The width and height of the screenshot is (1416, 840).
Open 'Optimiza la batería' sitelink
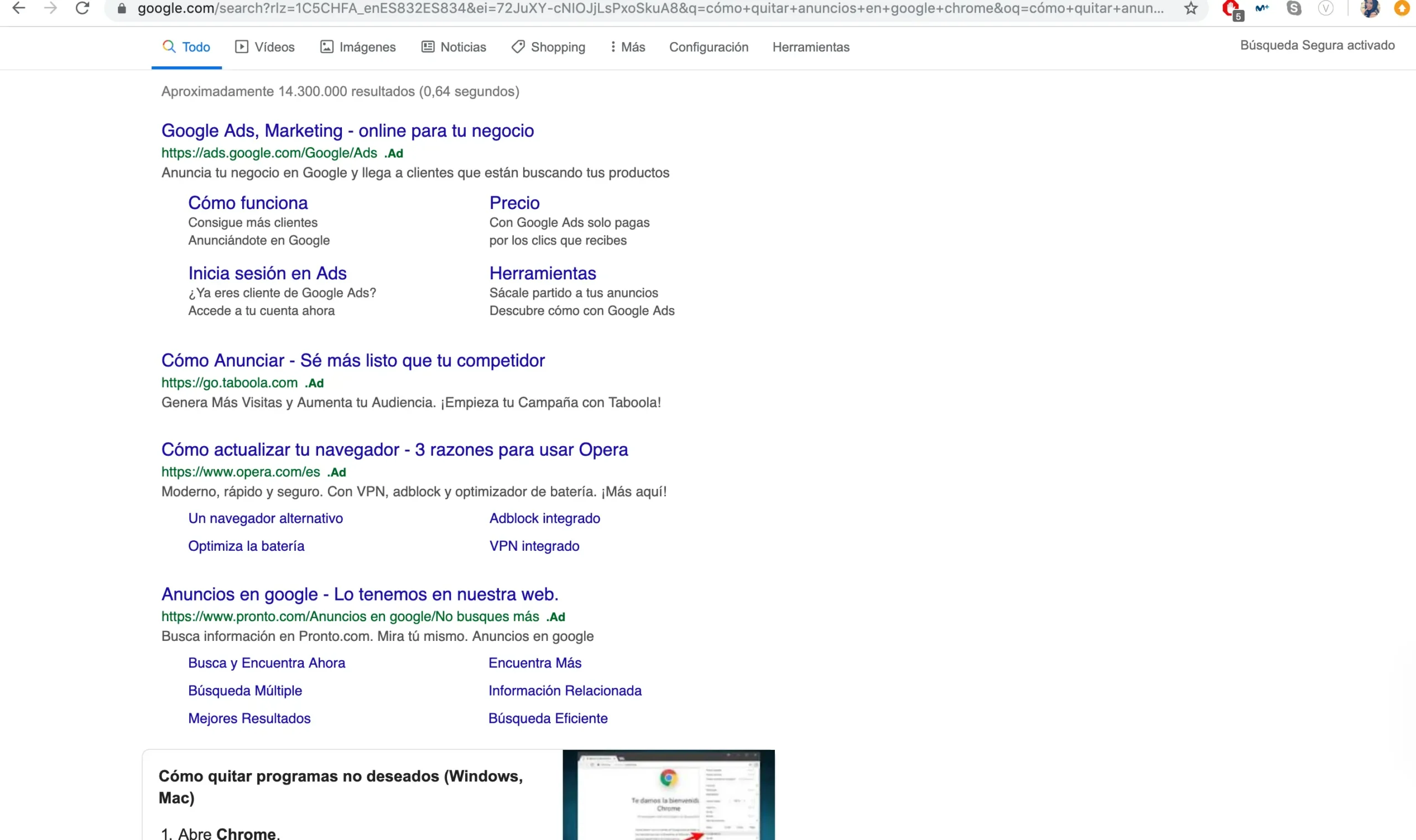coord(246,546)
